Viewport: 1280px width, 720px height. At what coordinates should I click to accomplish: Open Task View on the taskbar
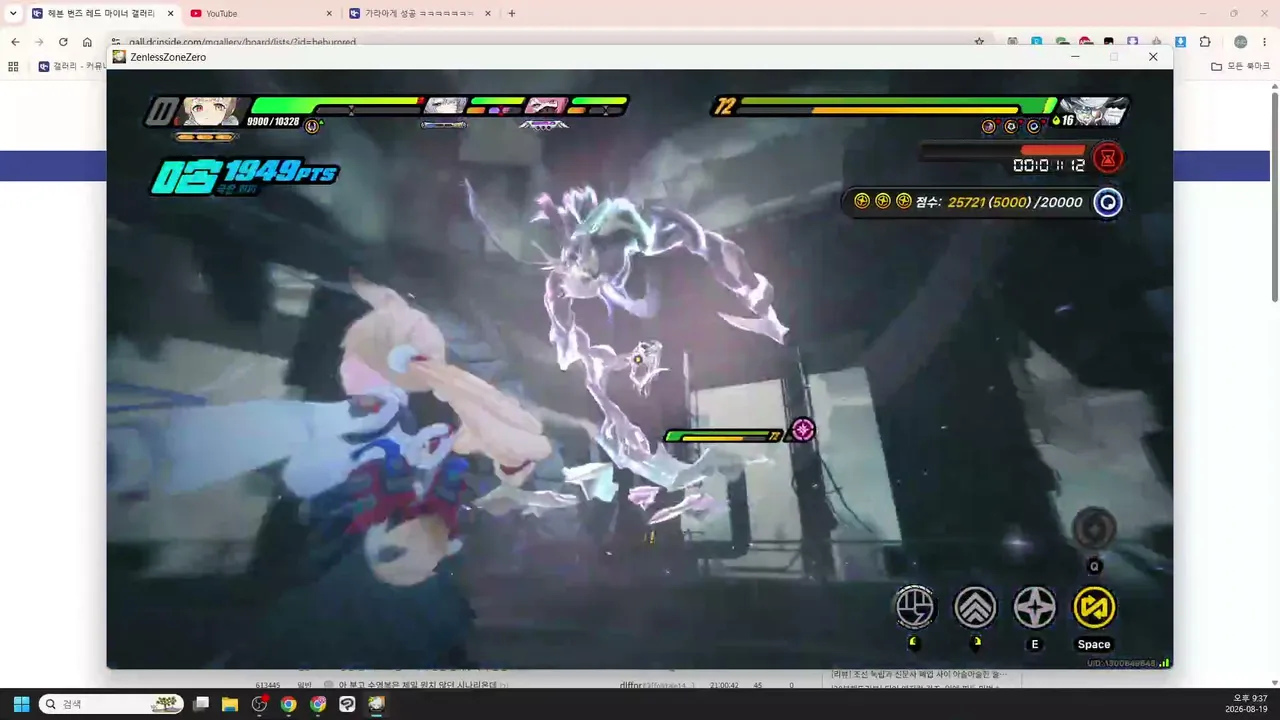[201, 704]
